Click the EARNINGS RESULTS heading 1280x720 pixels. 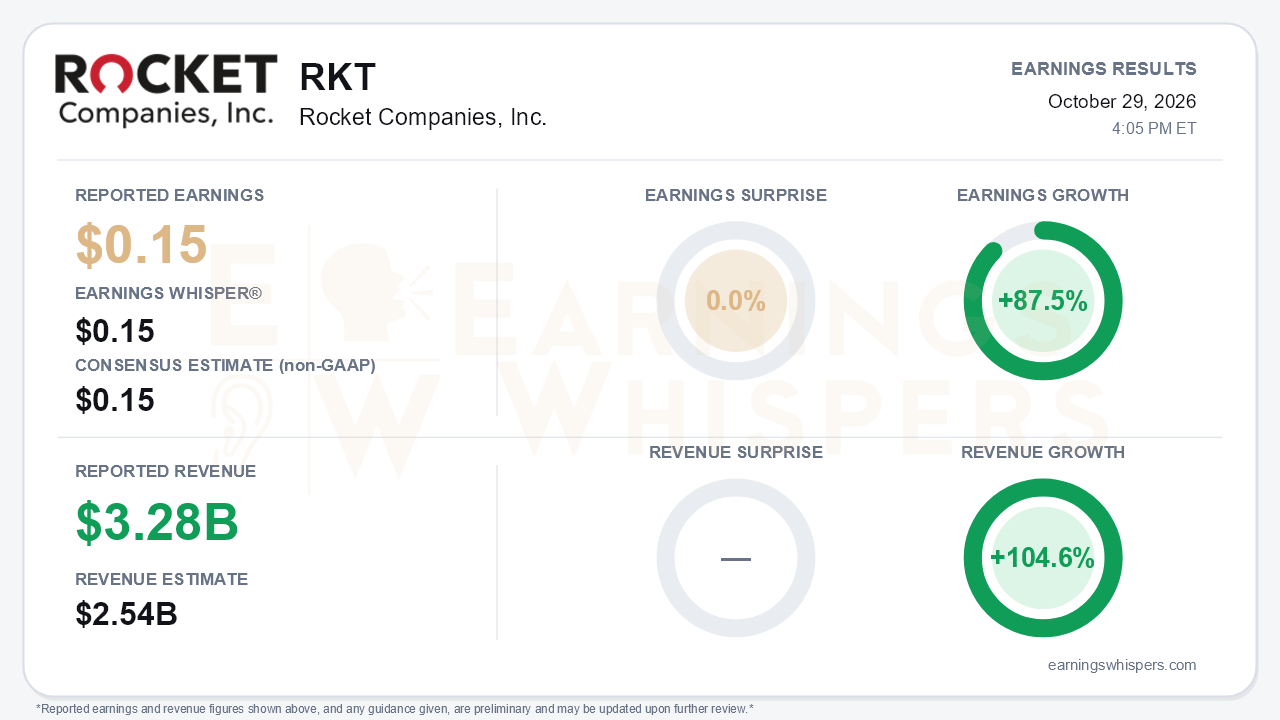pos(1104,69)
